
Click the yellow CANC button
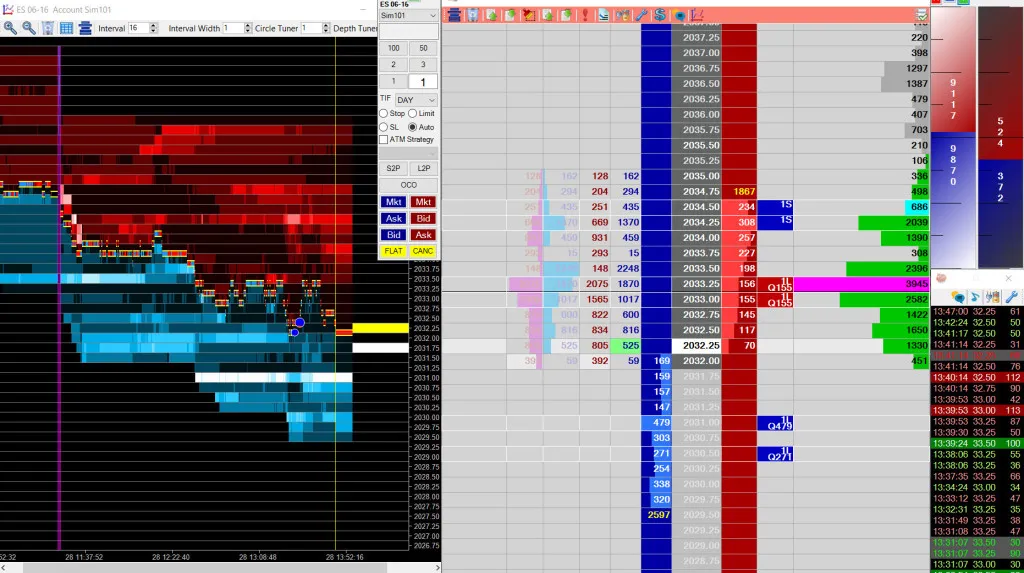pyautogui.click(x=423, y=251)
